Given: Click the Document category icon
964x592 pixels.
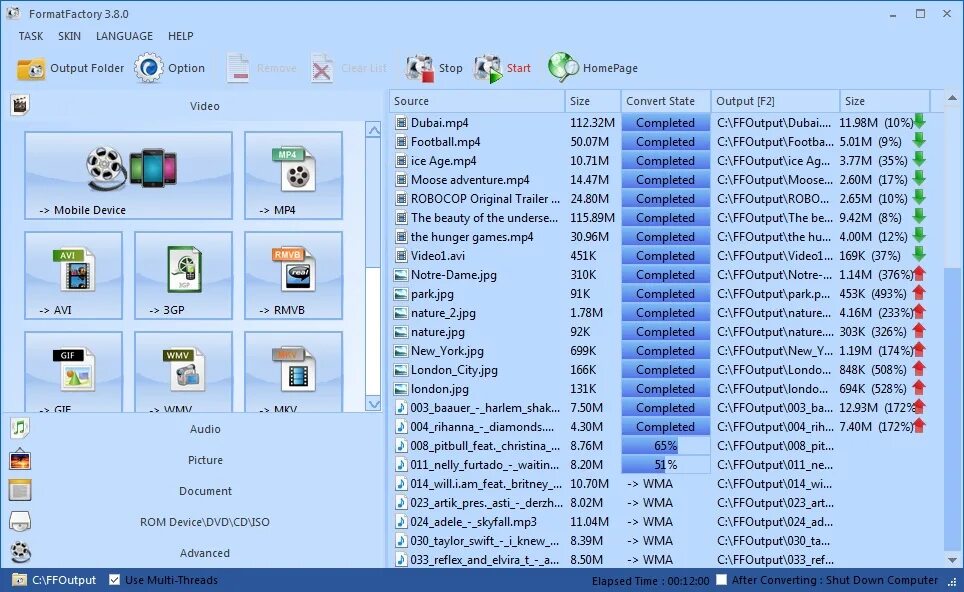Looking at the screenshot, I should coord(20,490).
